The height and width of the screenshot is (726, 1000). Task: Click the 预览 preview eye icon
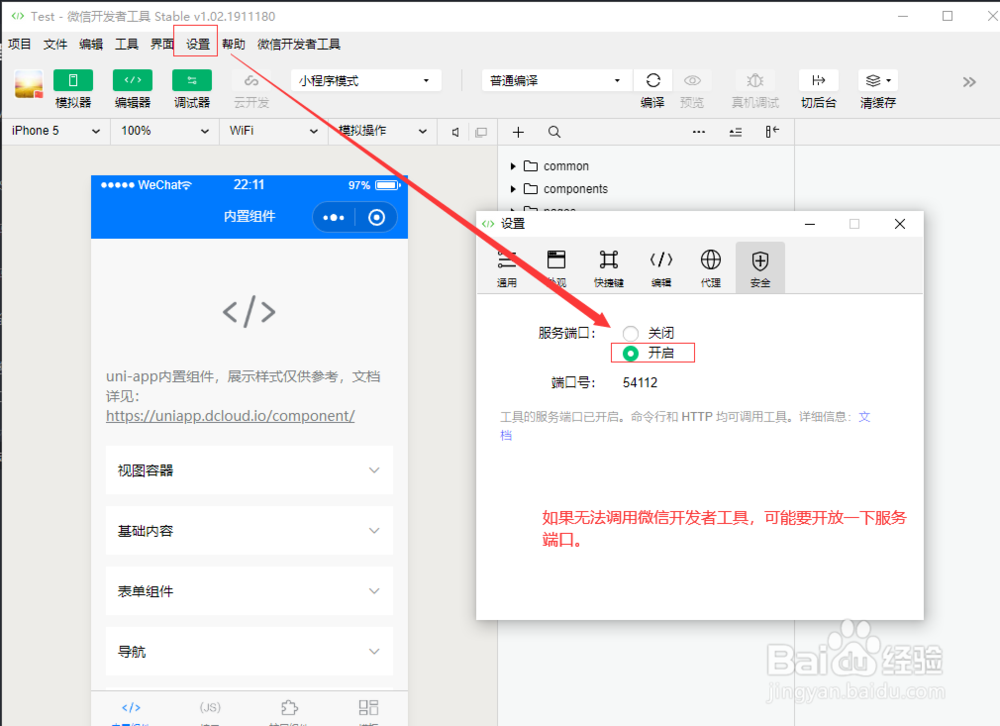[692, 80]
